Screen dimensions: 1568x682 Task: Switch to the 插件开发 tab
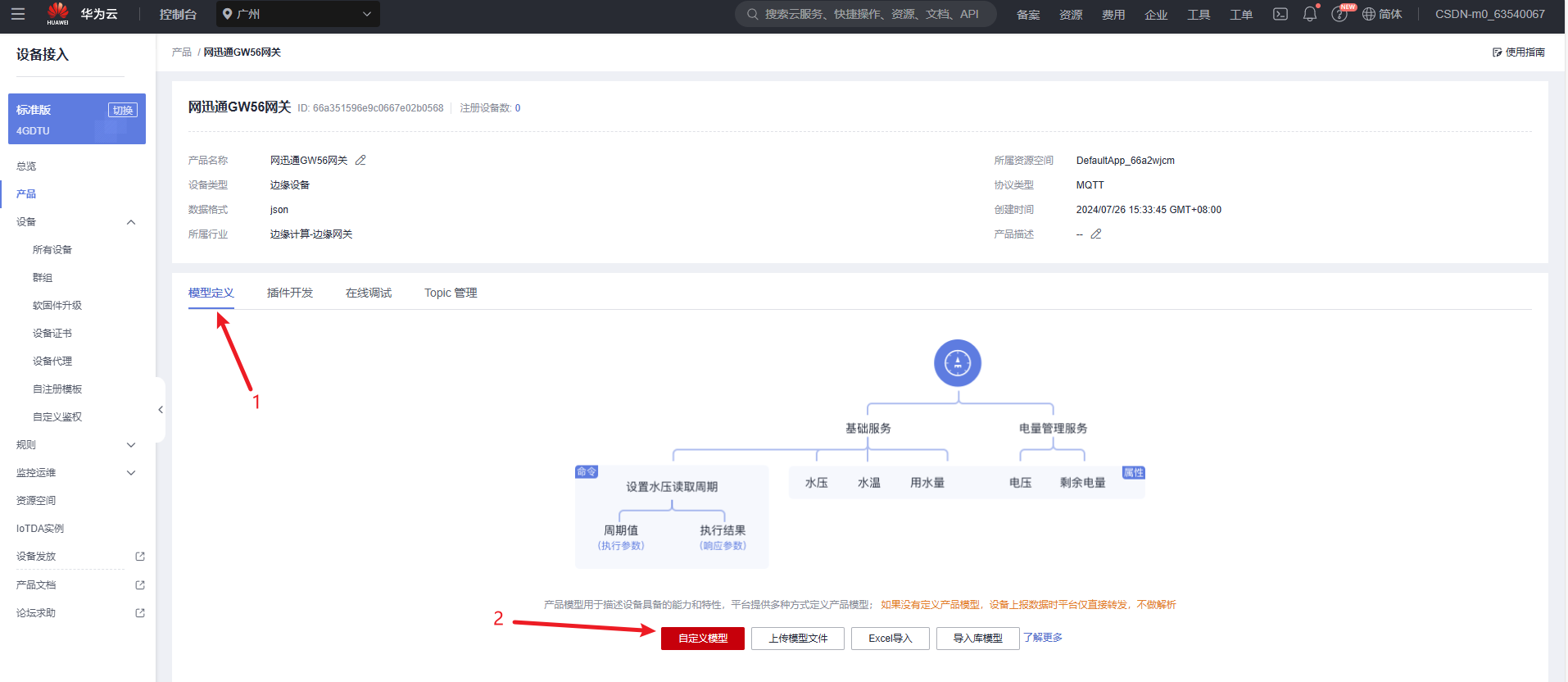tap(290, 293)
